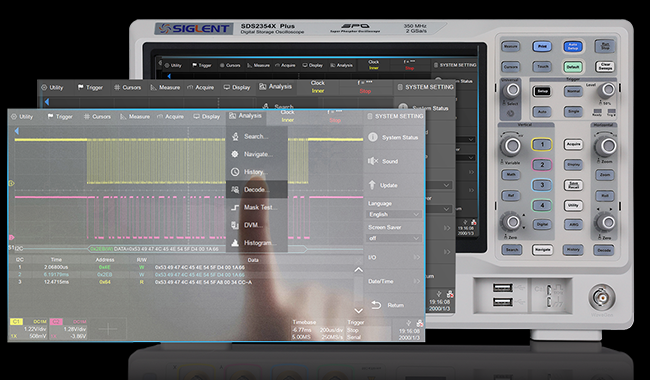Open the Trigger info box at bottom of front screen
Viewport: 650px width, 380px height.
pyautogui.click(x=368, y=329)
